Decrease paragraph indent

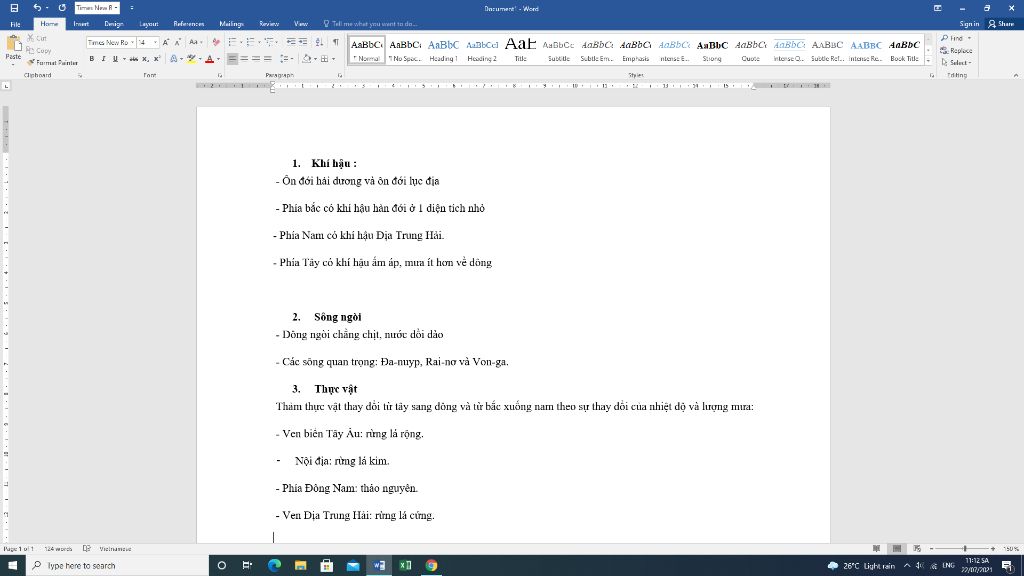[x=291, y=42]
